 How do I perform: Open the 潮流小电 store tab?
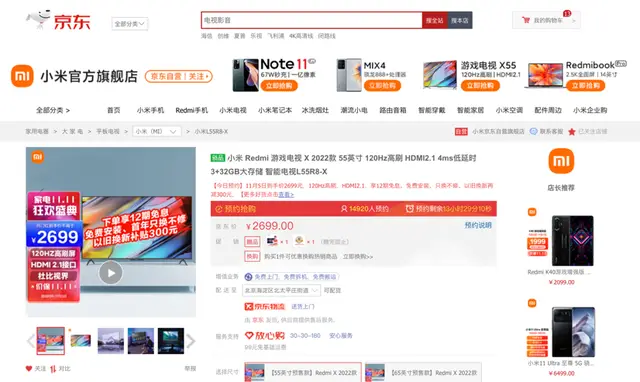point(354,110)
